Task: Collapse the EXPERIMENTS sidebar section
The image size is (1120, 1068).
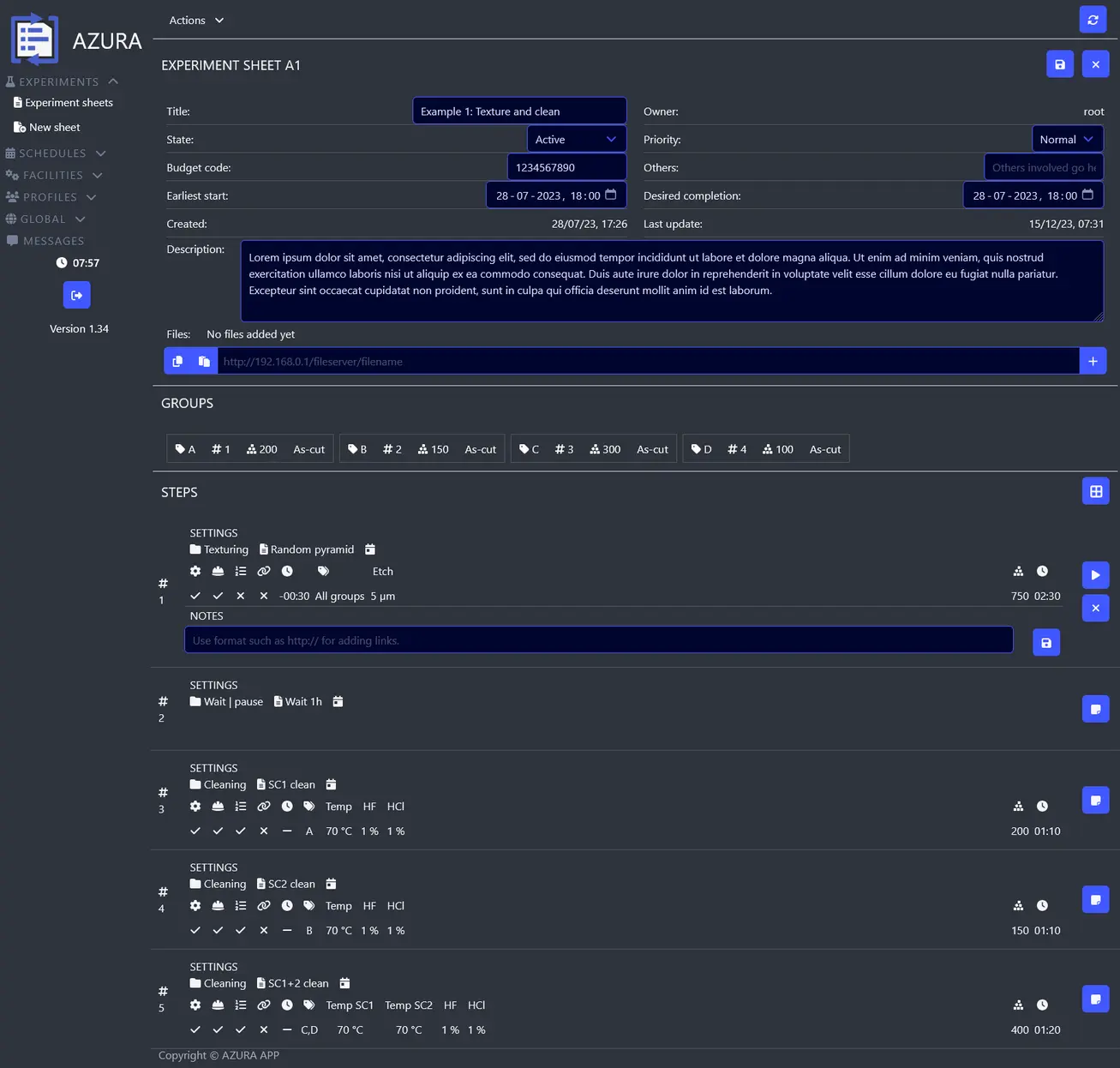Action: (62, 81)
